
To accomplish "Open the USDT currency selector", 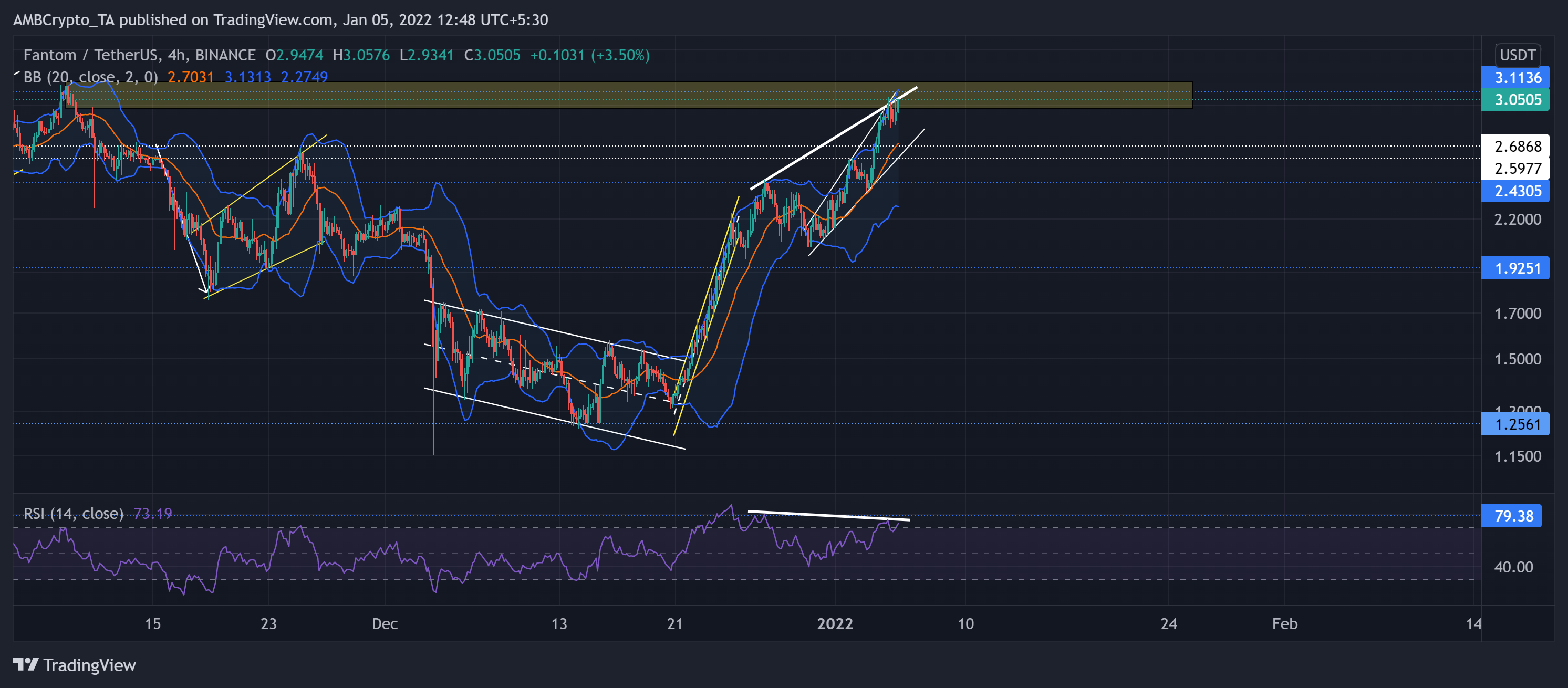I will 1517,55.
